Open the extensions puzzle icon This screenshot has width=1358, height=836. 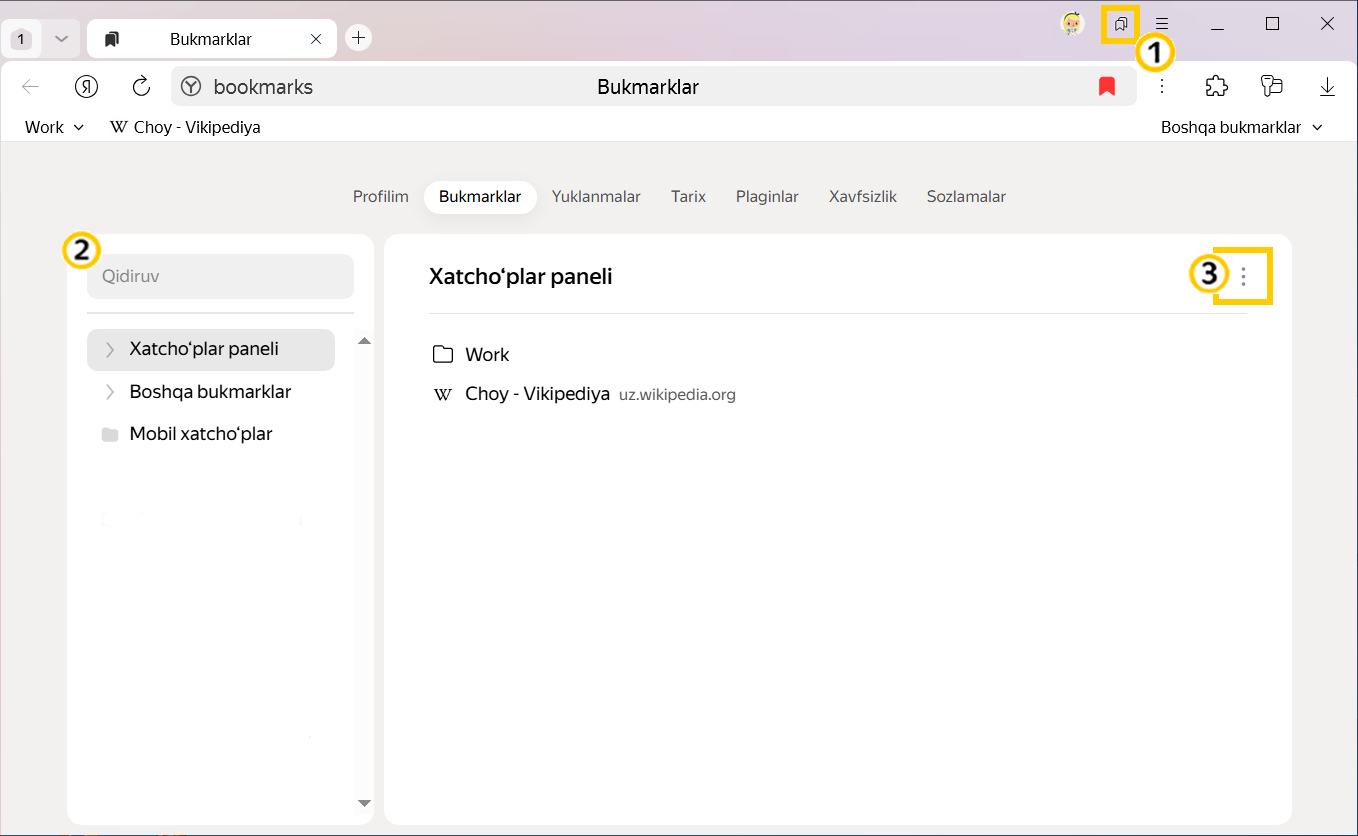click(1216, 87)
